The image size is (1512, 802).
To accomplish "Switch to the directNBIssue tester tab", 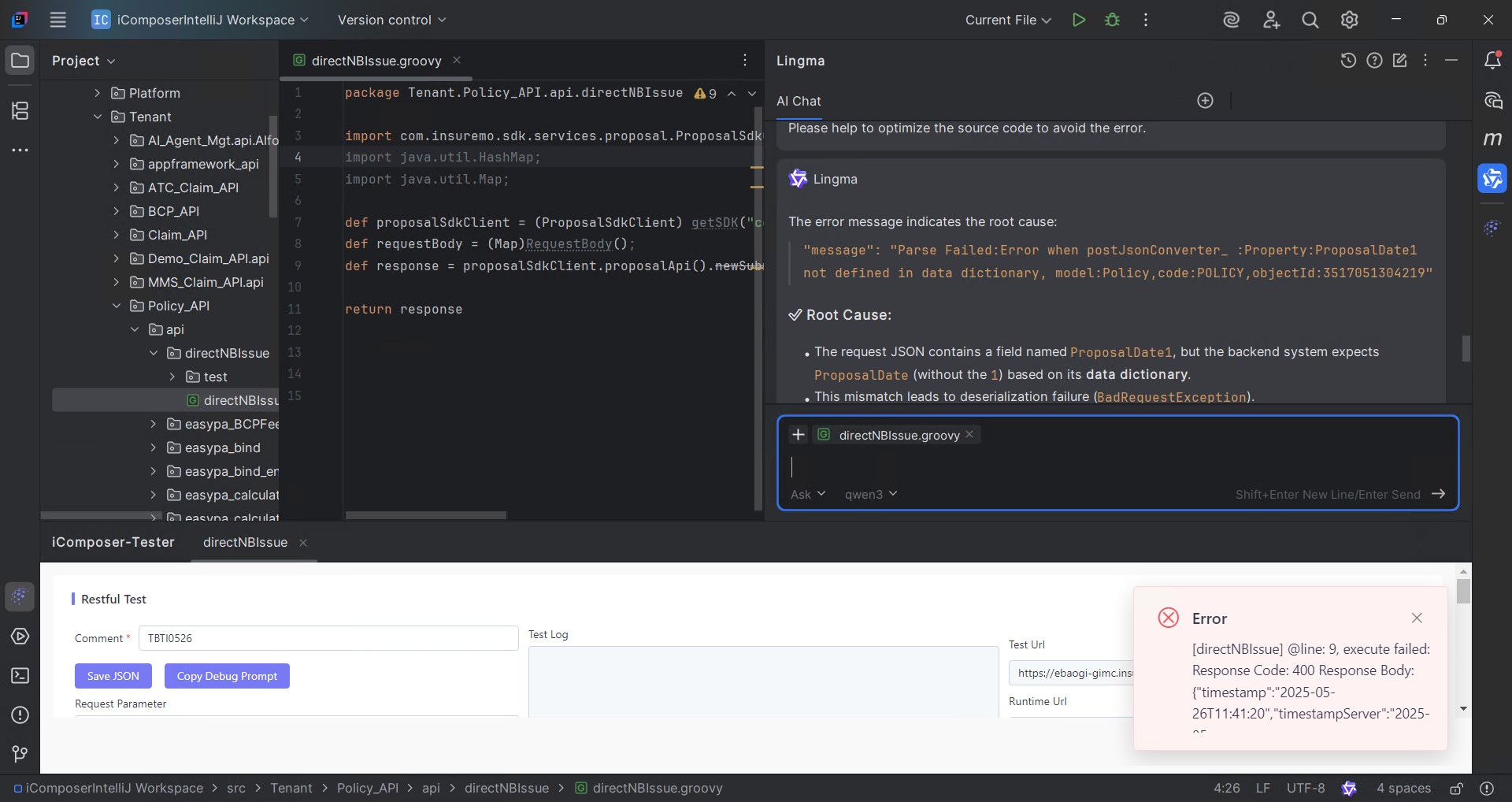I will pos(245,542).
